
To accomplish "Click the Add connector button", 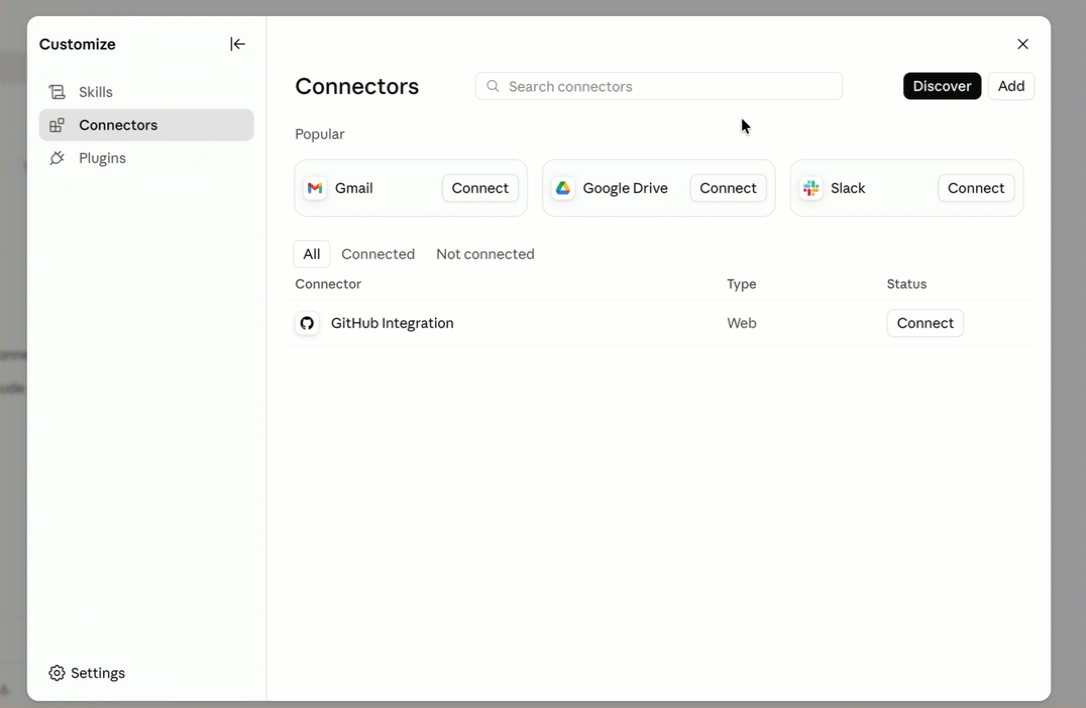I will click(1011, 87).
